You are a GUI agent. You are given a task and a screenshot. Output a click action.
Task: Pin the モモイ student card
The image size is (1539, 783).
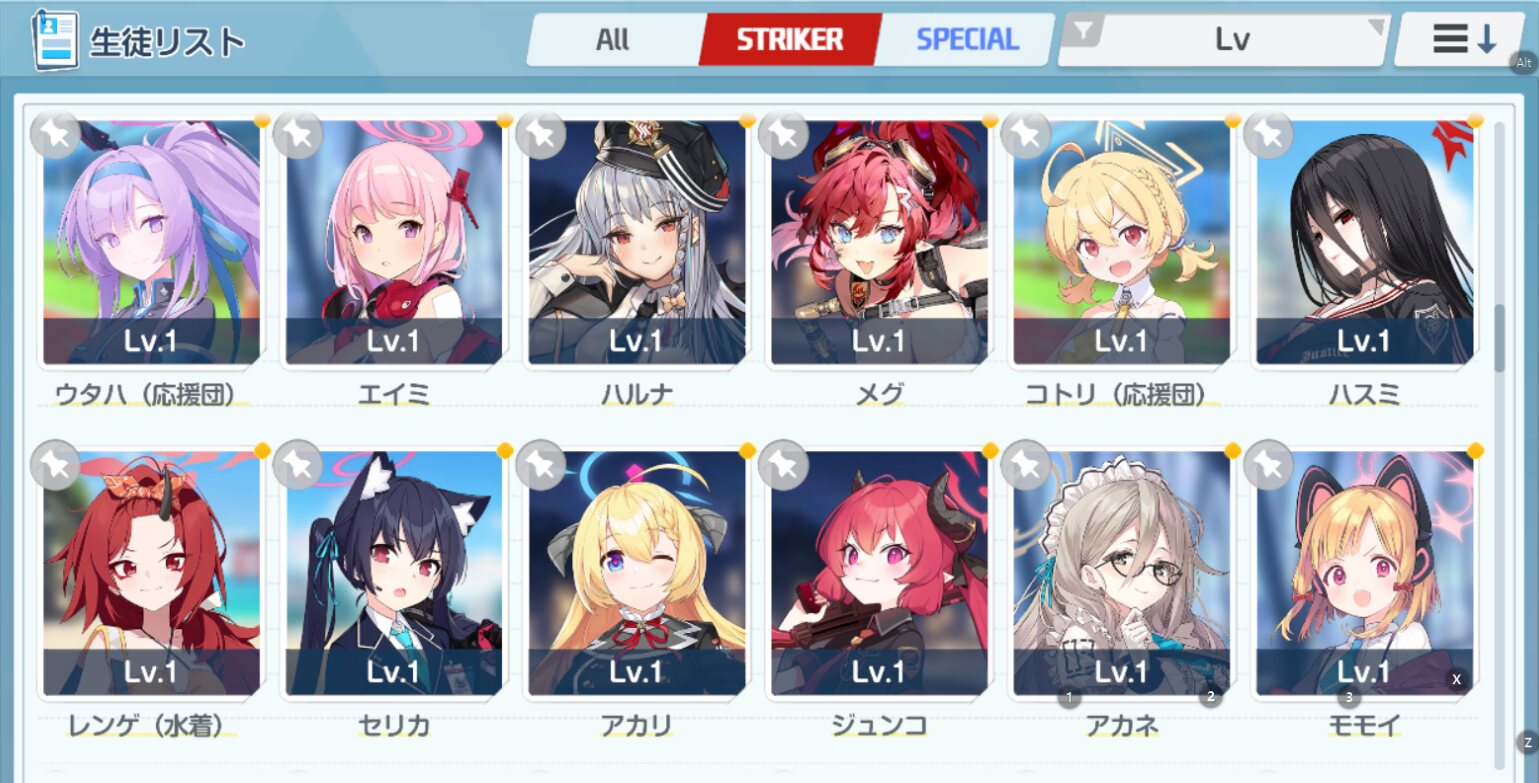tap(1269, 465)
